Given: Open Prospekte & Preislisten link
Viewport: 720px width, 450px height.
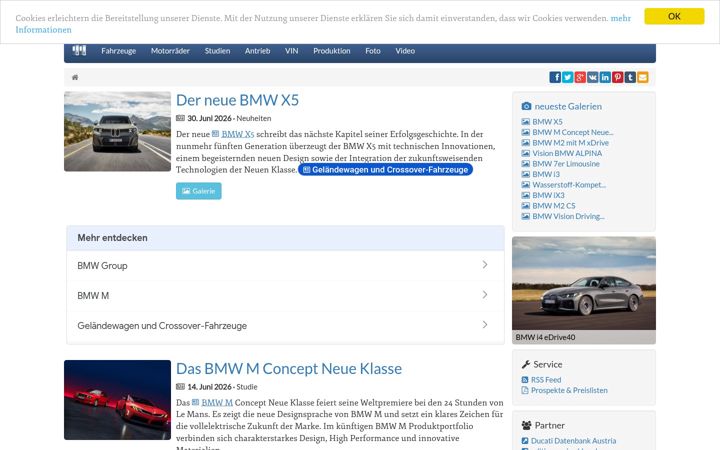Looking at the screenshot, I should click(569, 390).
